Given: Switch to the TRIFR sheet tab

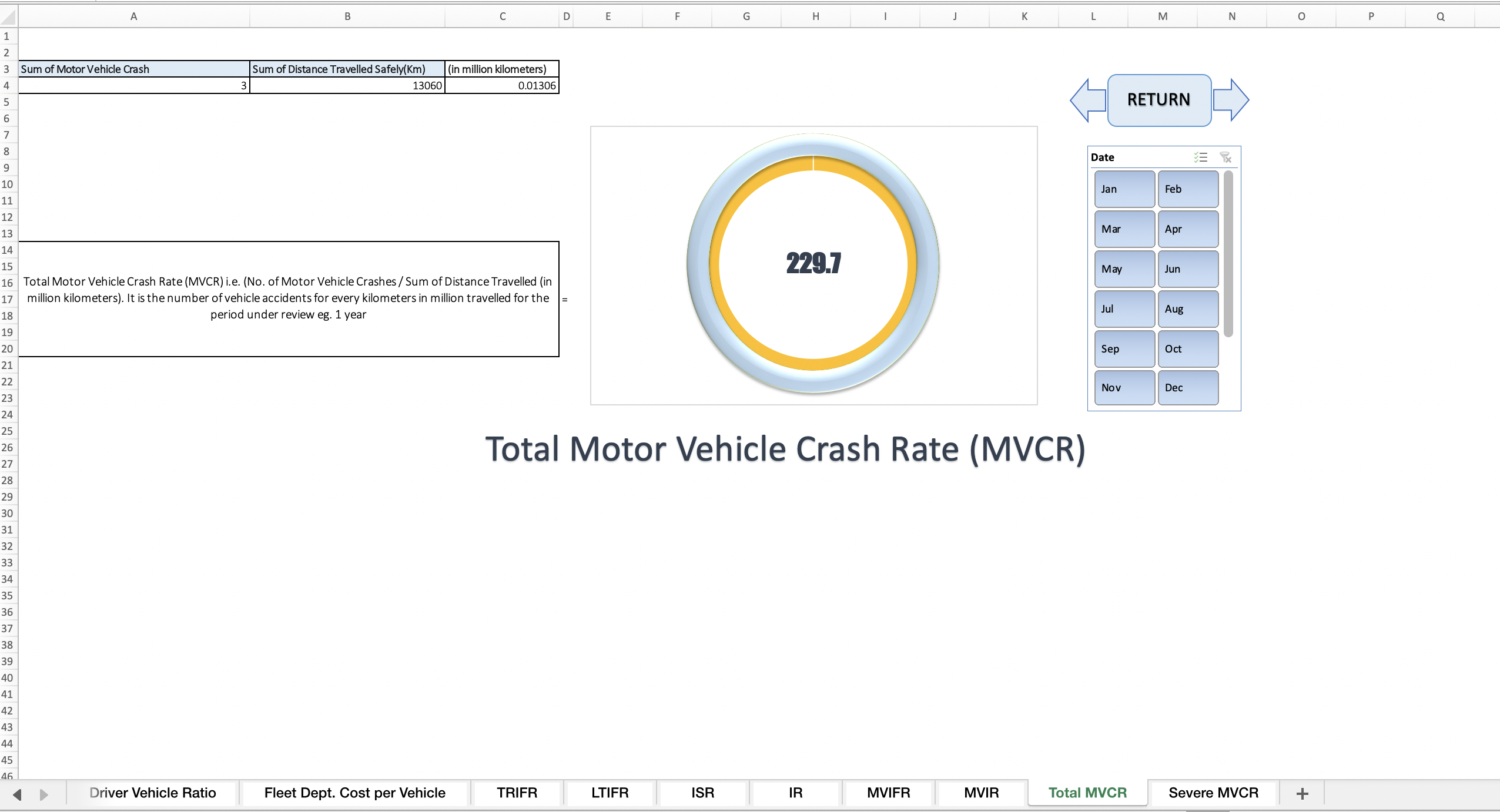Looking at the screenshot, I should point(517,793).
